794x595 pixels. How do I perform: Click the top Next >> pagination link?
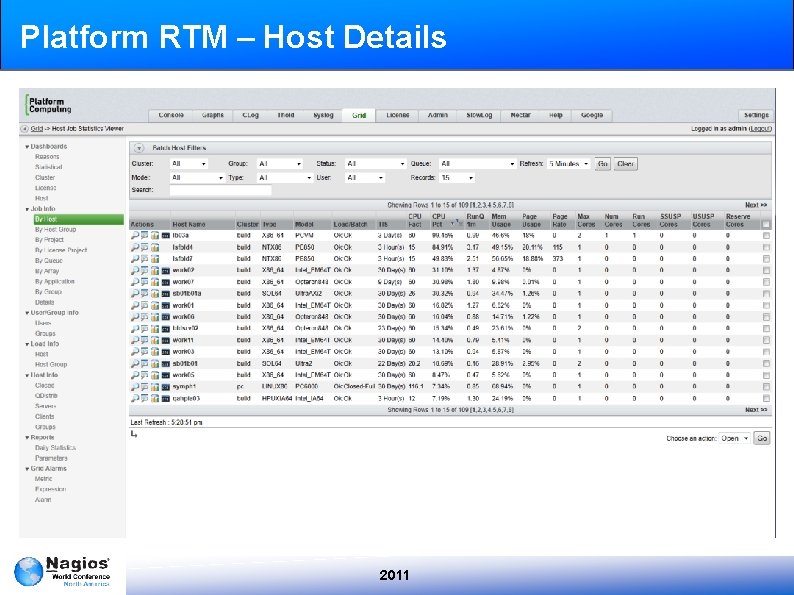[x=756, y=205]
